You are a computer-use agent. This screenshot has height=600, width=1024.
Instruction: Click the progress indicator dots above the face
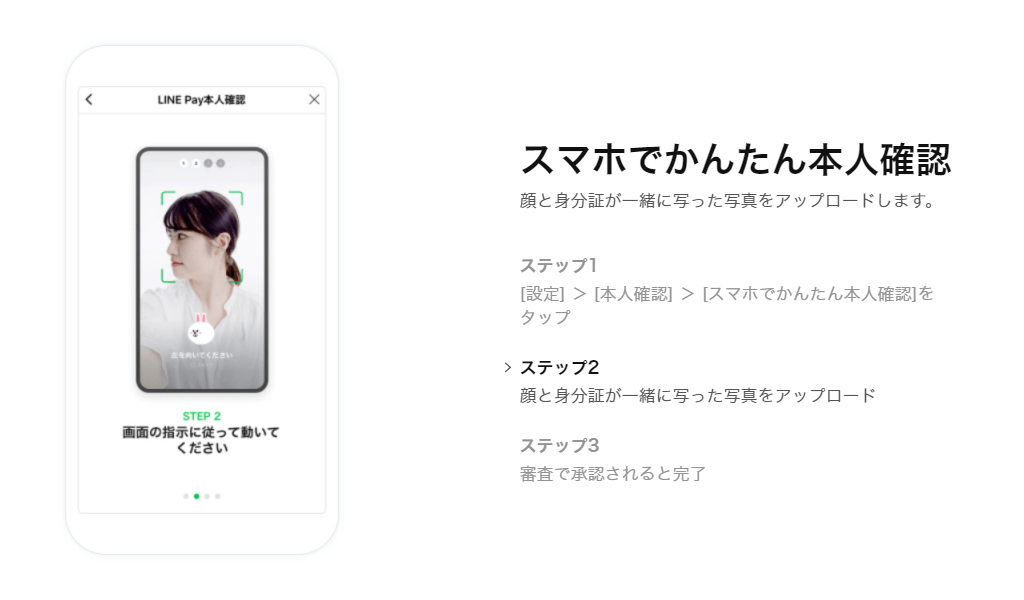pyautogui.click(x=202, y=163)
